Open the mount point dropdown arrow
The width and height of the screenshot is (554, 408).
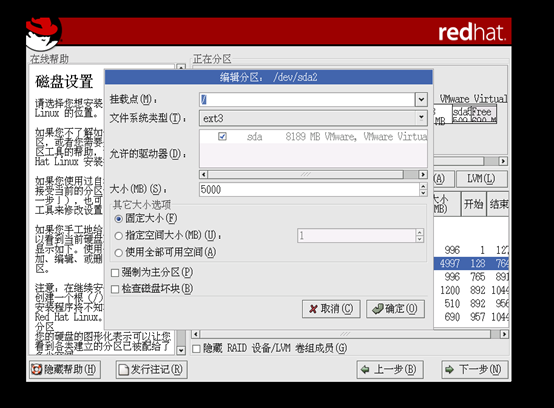[x=421, y=100]
